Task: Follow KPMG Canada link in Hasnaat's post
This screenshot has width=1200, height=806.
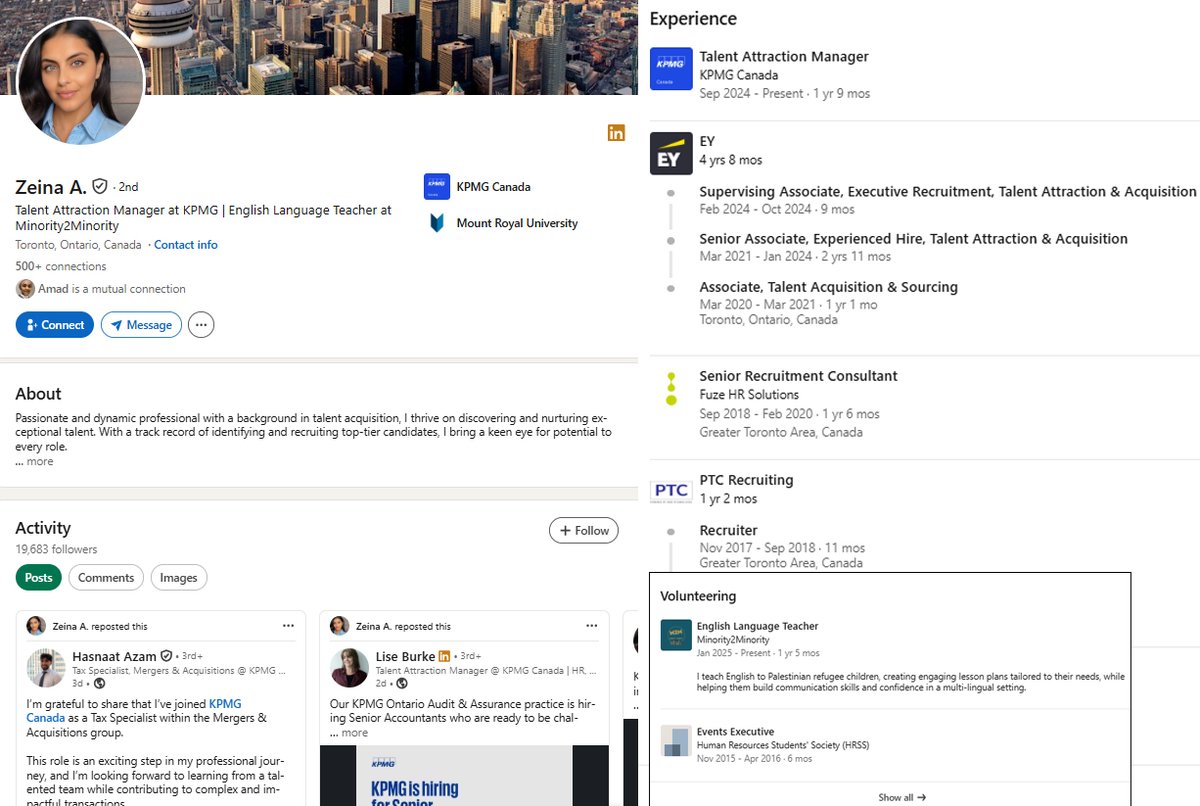Action: tap(133, 711)
